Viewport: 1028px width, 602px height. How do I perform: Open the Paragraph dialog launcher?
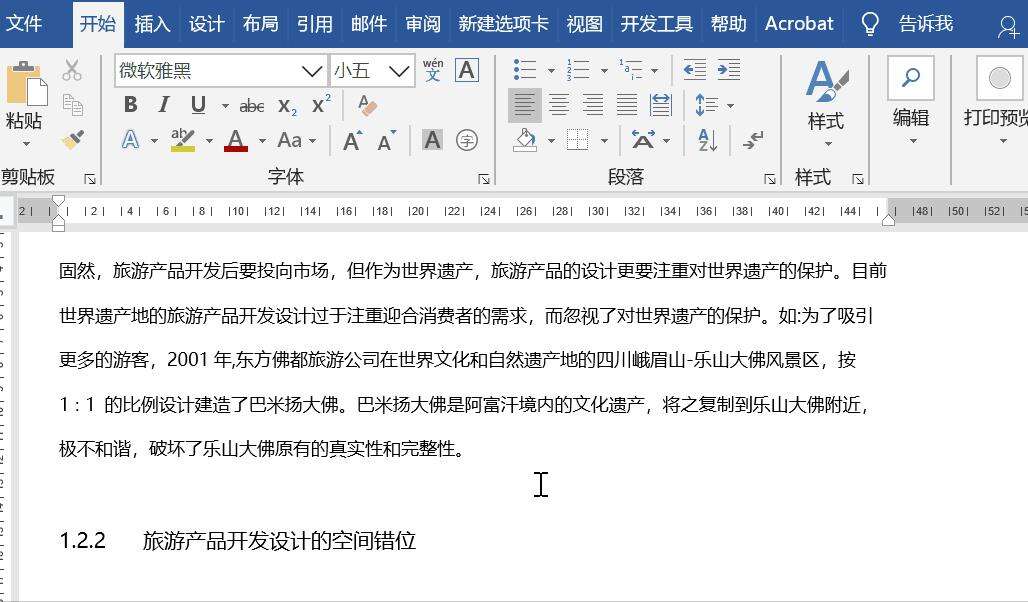[770, 178]
